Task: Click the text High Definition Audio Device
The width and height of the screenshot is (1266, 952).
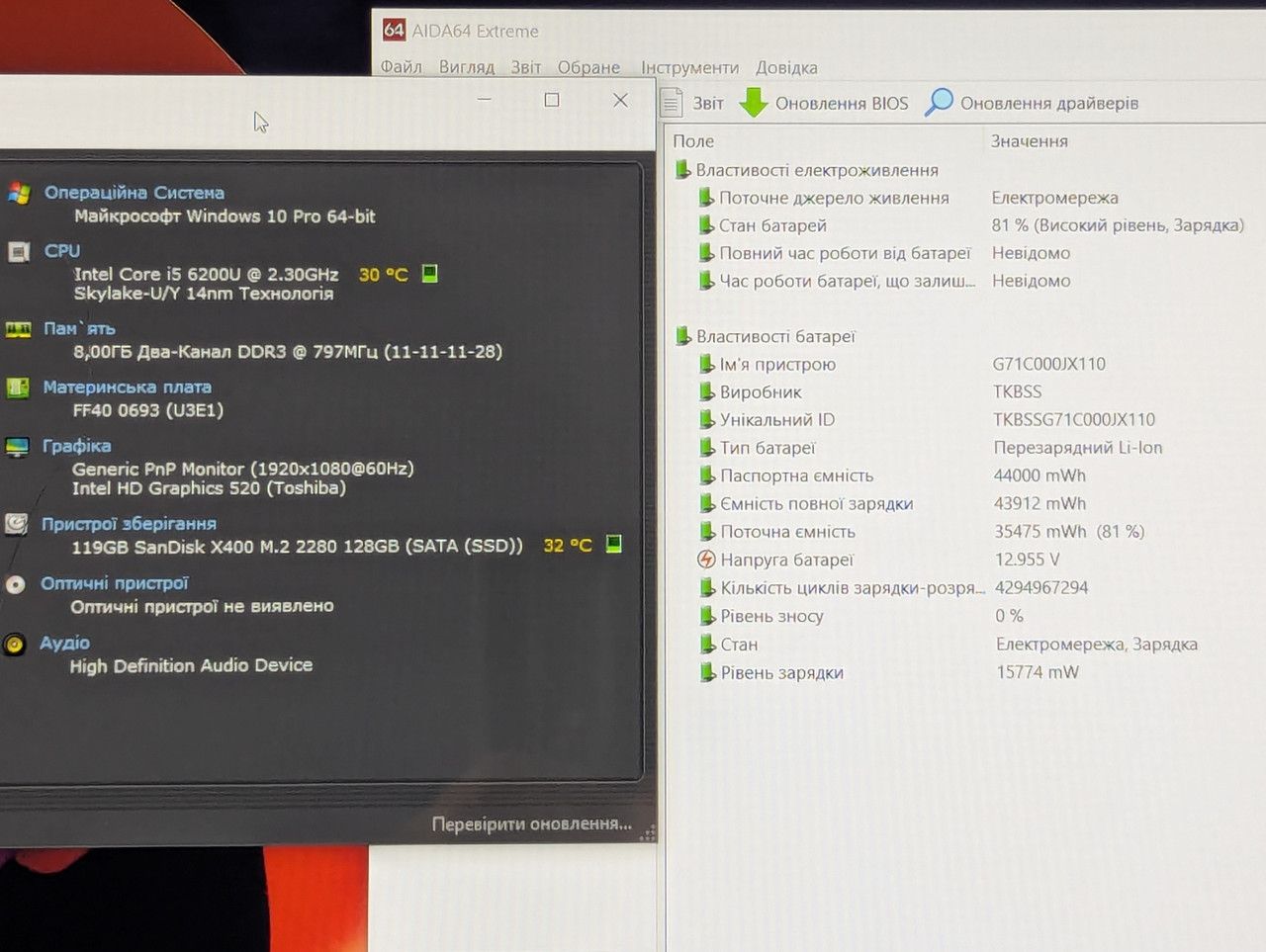Action: click(191, 665)
